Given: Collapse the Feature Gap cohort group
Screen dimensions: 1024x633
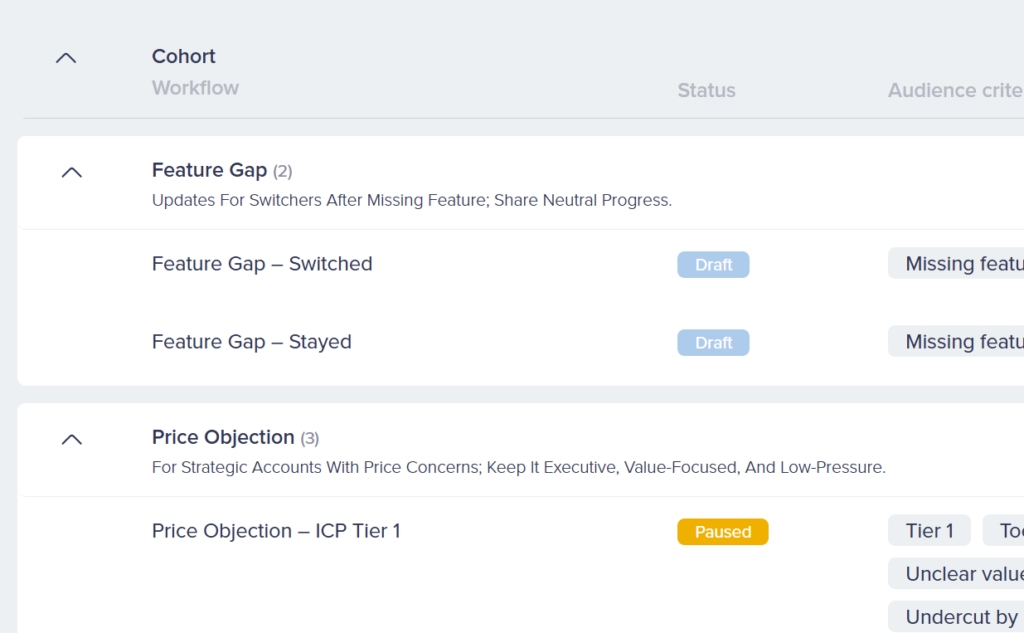Looking at the screenshot, I should point(71,172).
